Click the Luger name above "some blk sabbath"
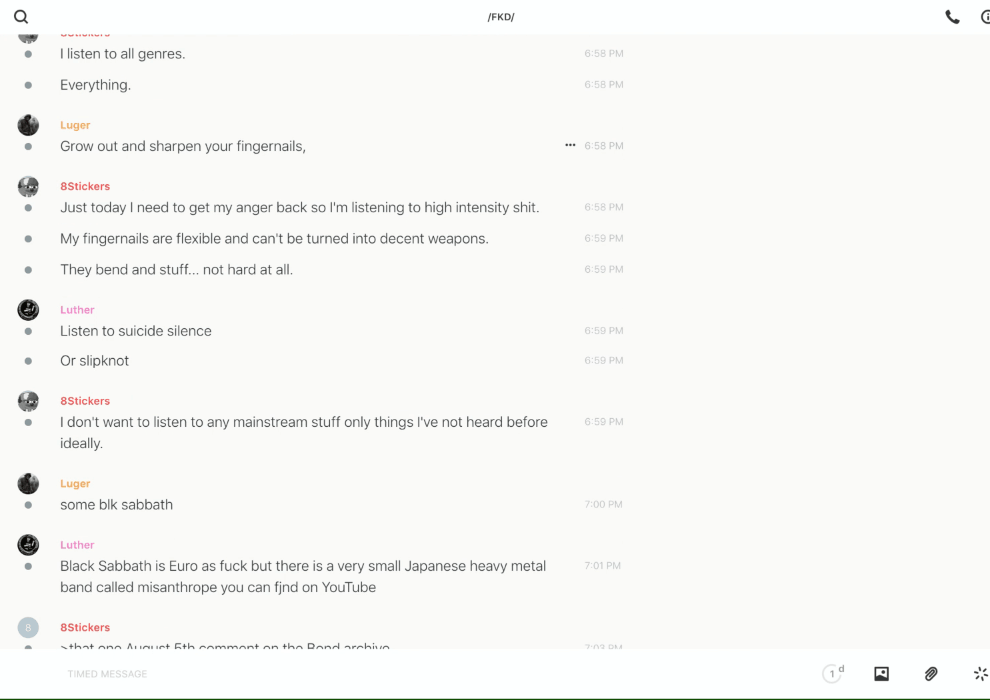The image size is (990, 700). 75,484
